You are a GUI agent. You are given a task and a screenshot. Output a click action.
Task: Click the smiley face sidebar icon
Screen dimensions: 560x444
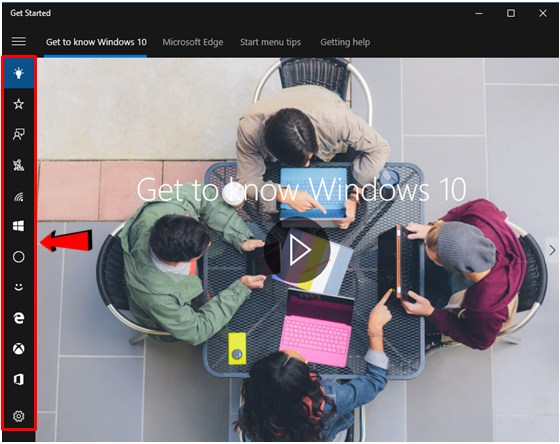coord(19,287)
